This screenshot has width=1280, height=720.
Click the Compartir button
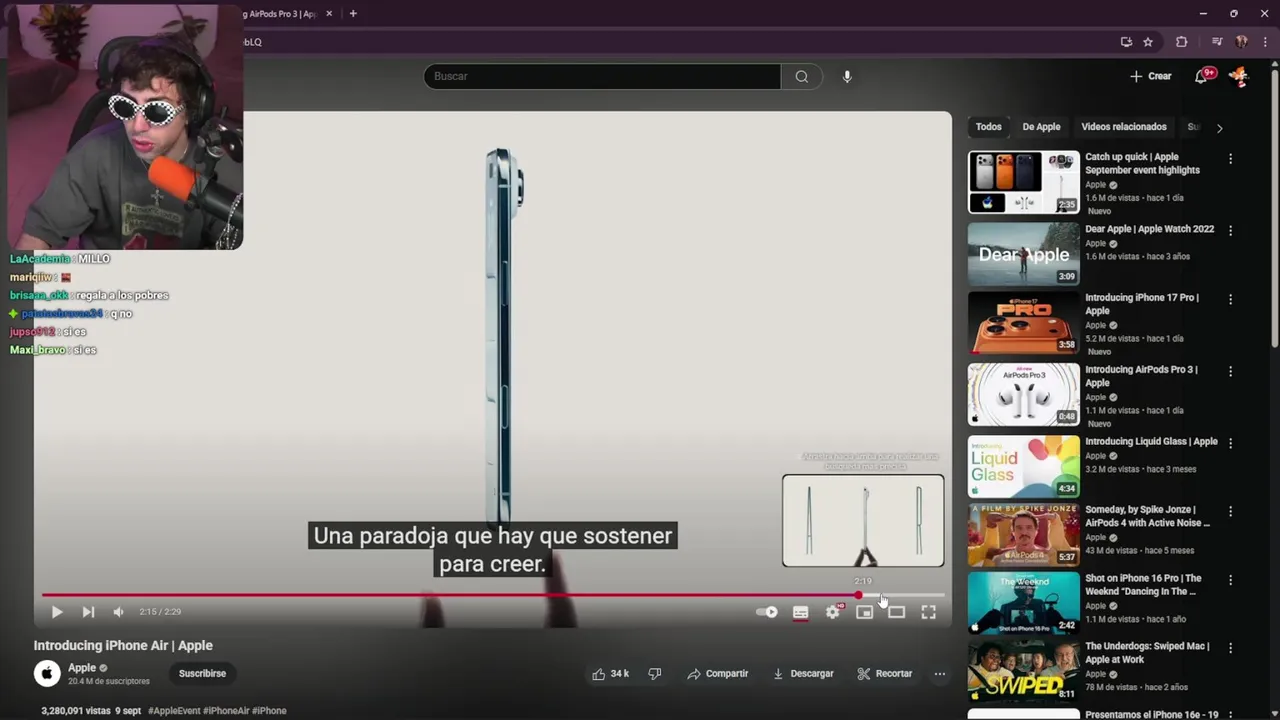(718, 674)
